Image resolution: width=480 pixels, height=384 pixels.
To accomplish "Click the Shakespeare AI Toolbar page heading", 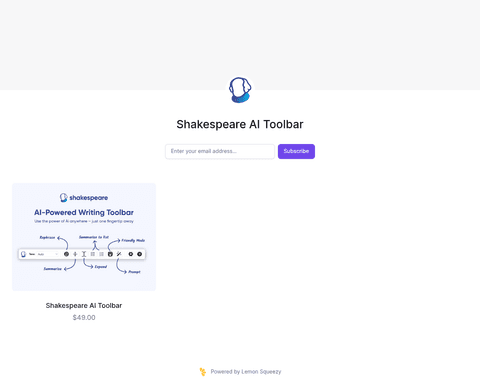I will [240, 124].
